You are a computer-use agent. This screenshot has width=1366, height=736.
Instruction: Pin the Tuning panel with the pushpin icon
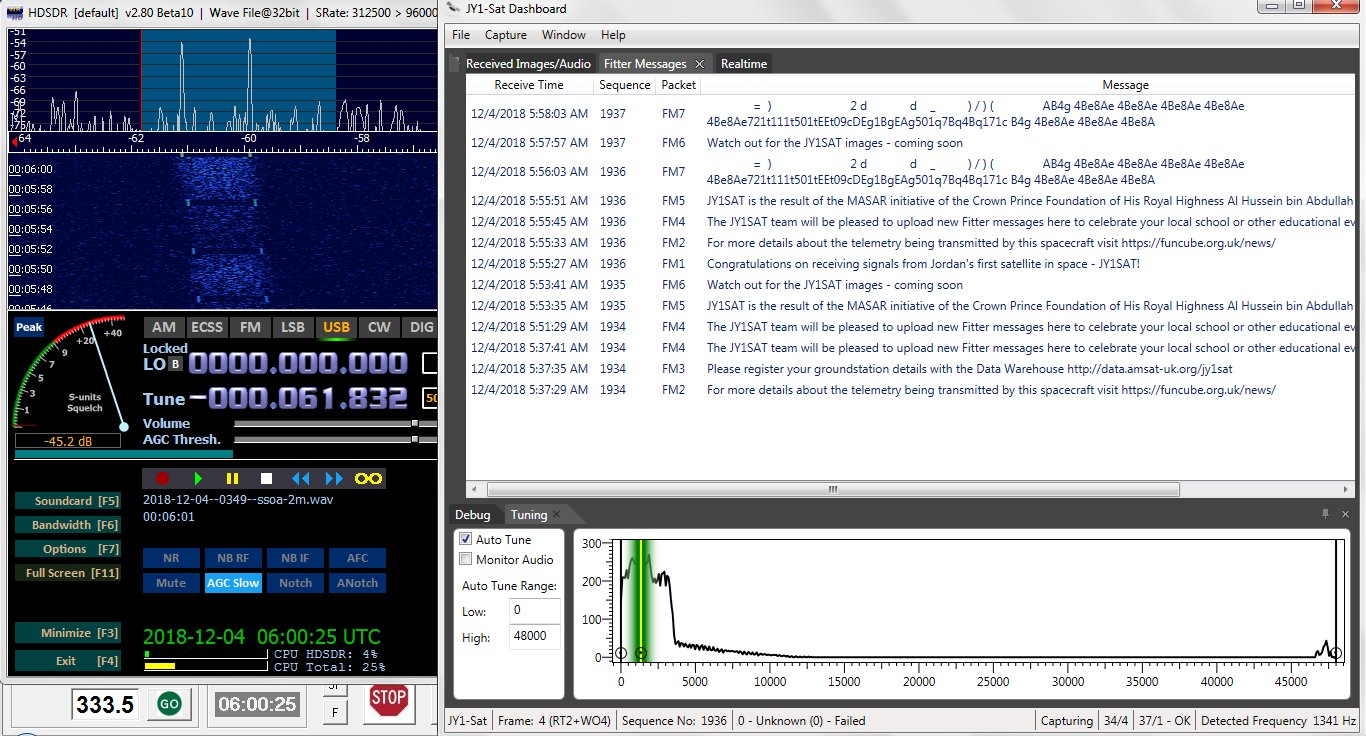click(x=1326, y=514)
